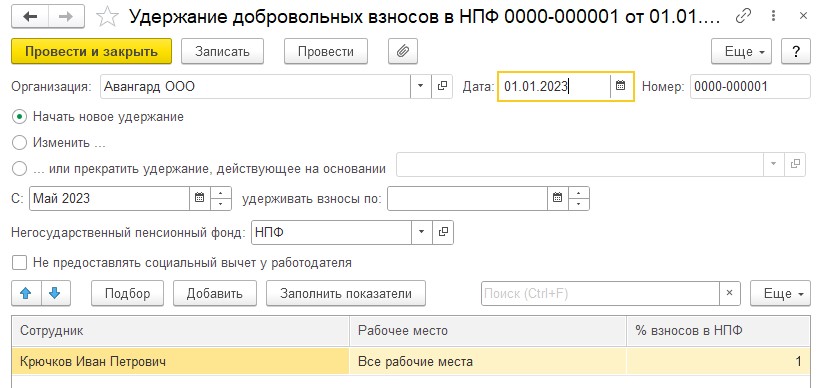Open the table Еще dropdown menu

pyautogui.click(x=780, y=293)
